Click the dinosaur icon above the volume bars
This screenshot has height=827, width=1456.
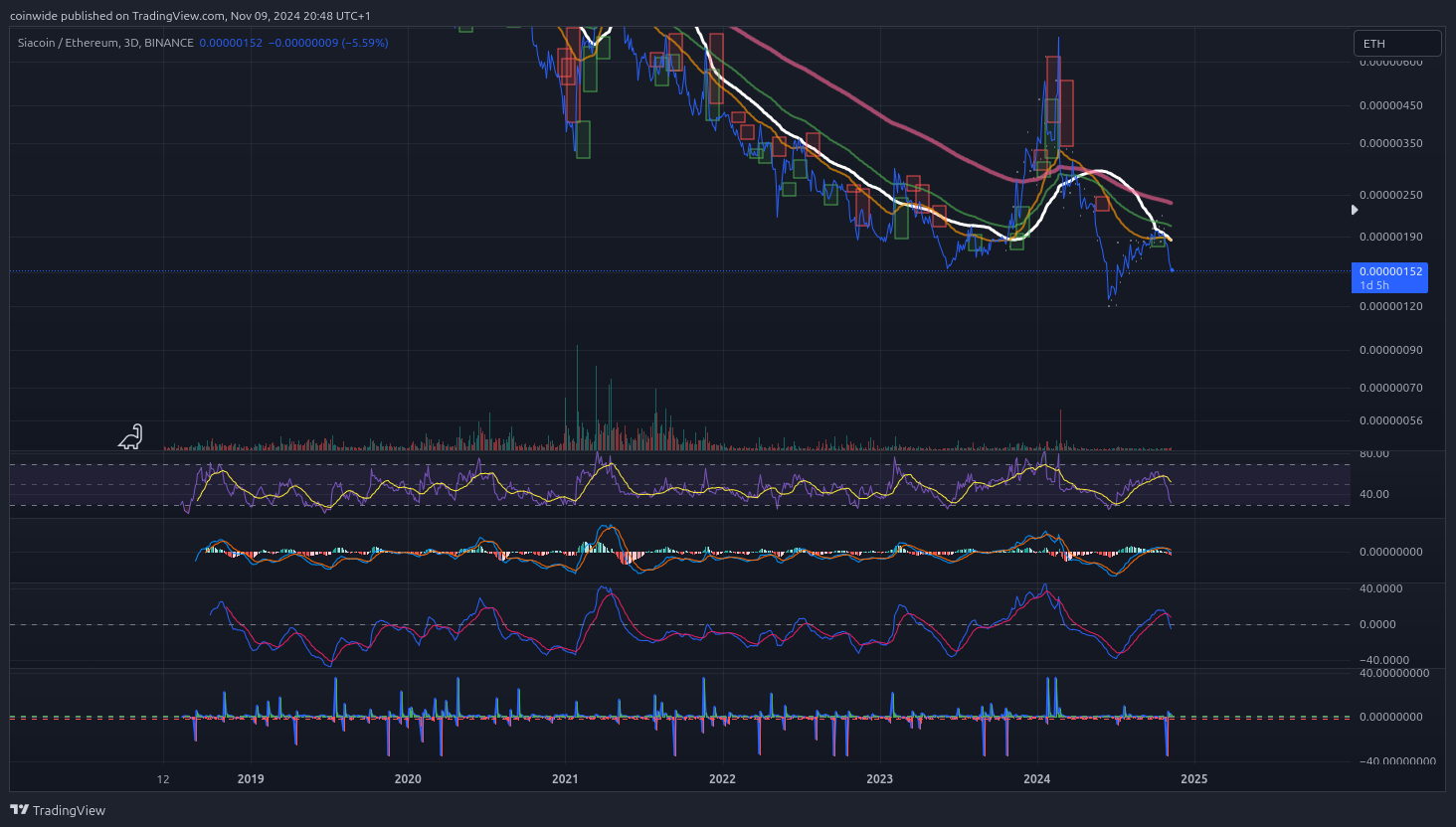click(x=131, y=436)
